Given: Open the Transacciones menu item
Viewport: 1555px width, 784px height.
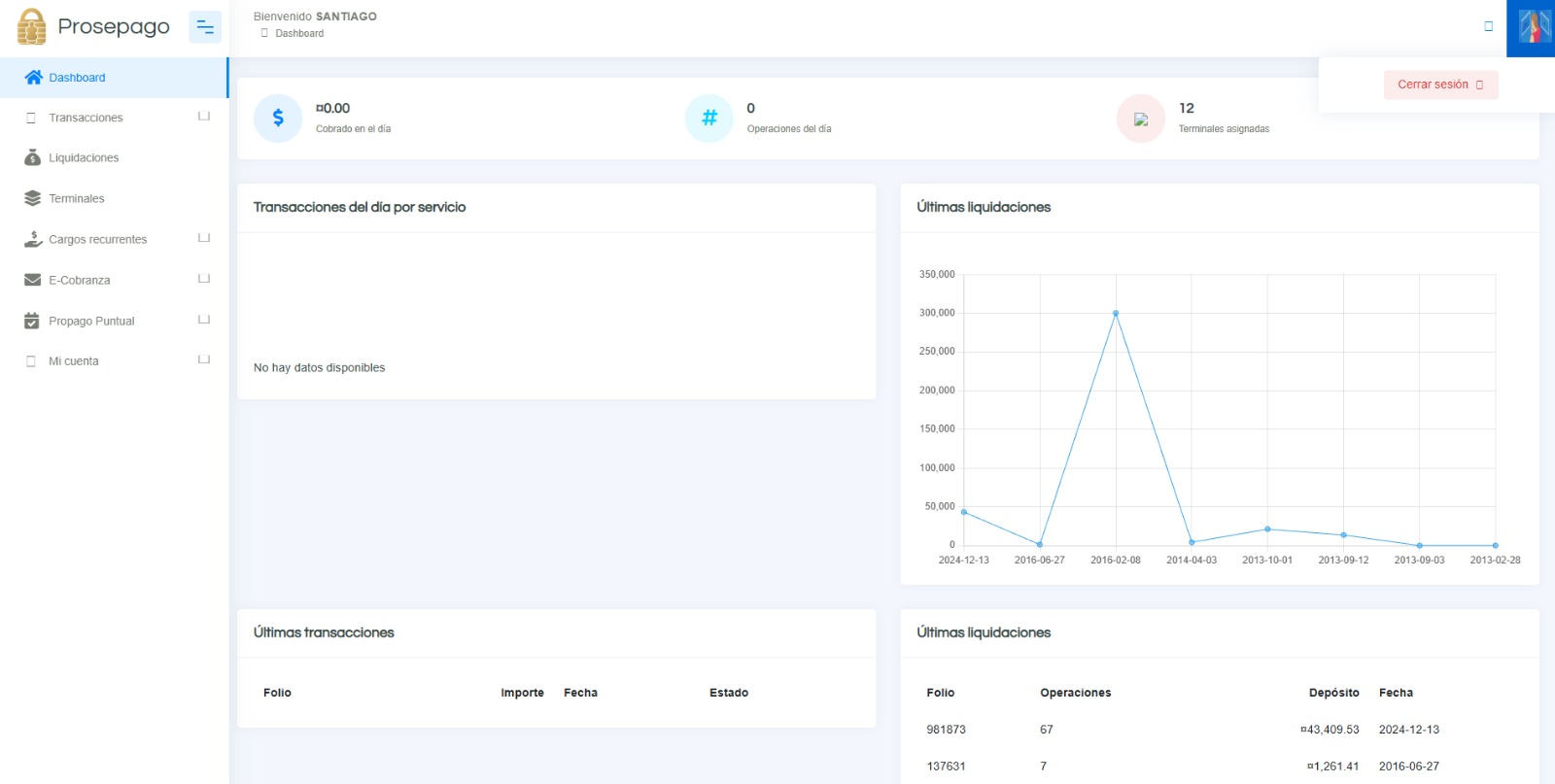Looking at the screenshot, I should [x=114, y=118].
